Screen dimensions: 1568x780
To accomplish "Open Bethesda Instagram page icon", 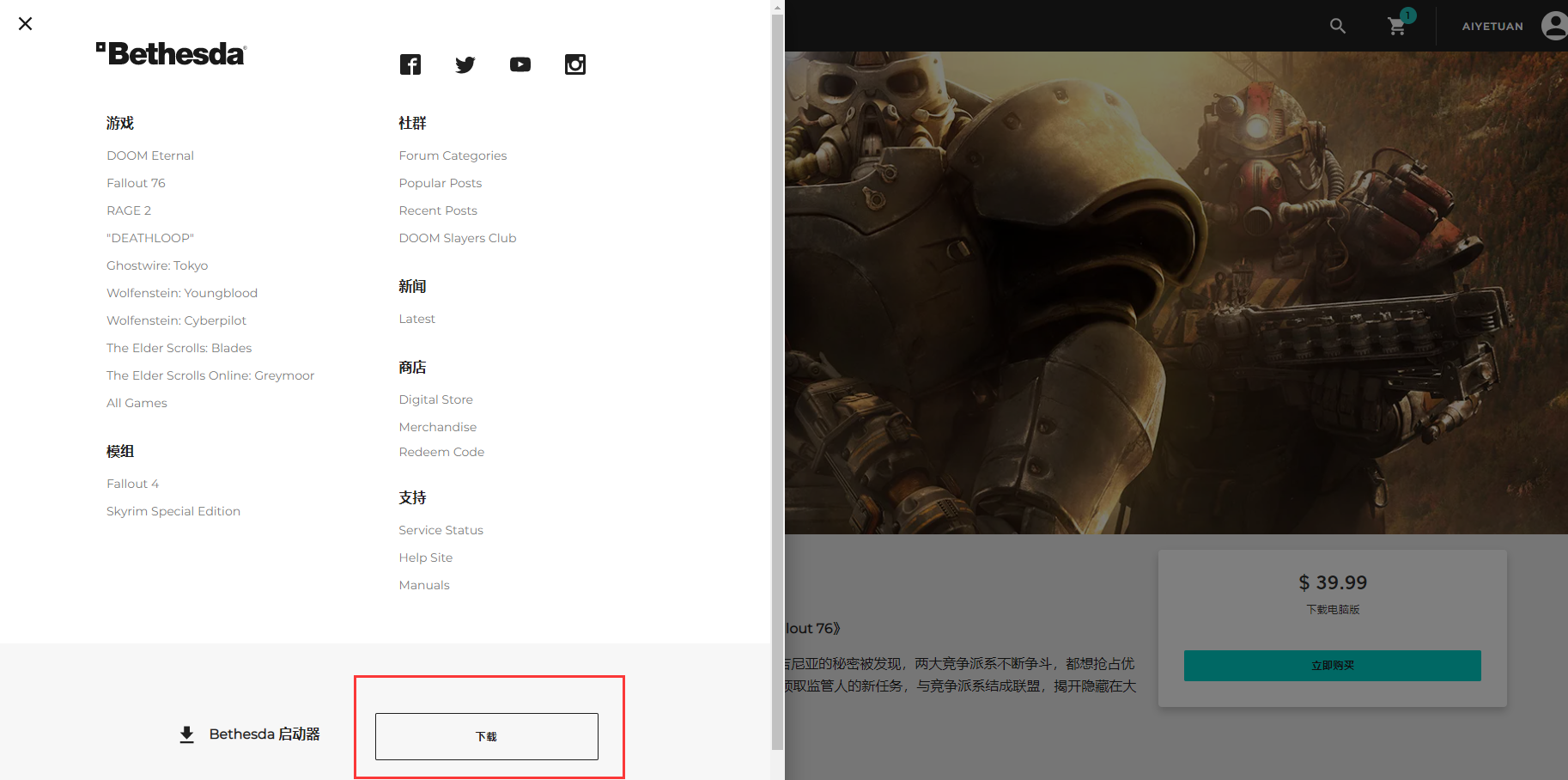I will point(575,64).
